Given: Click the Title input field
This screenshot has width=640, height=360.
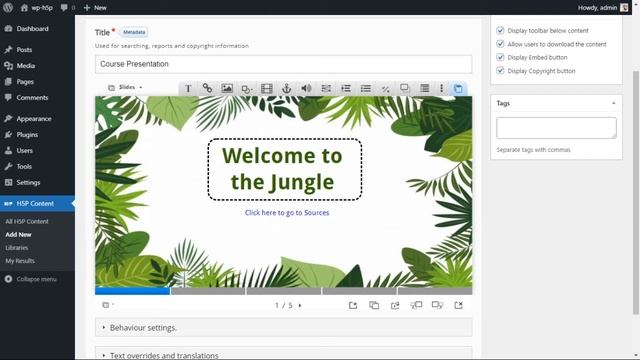Looking at the screenshot, I should [283, 64].
